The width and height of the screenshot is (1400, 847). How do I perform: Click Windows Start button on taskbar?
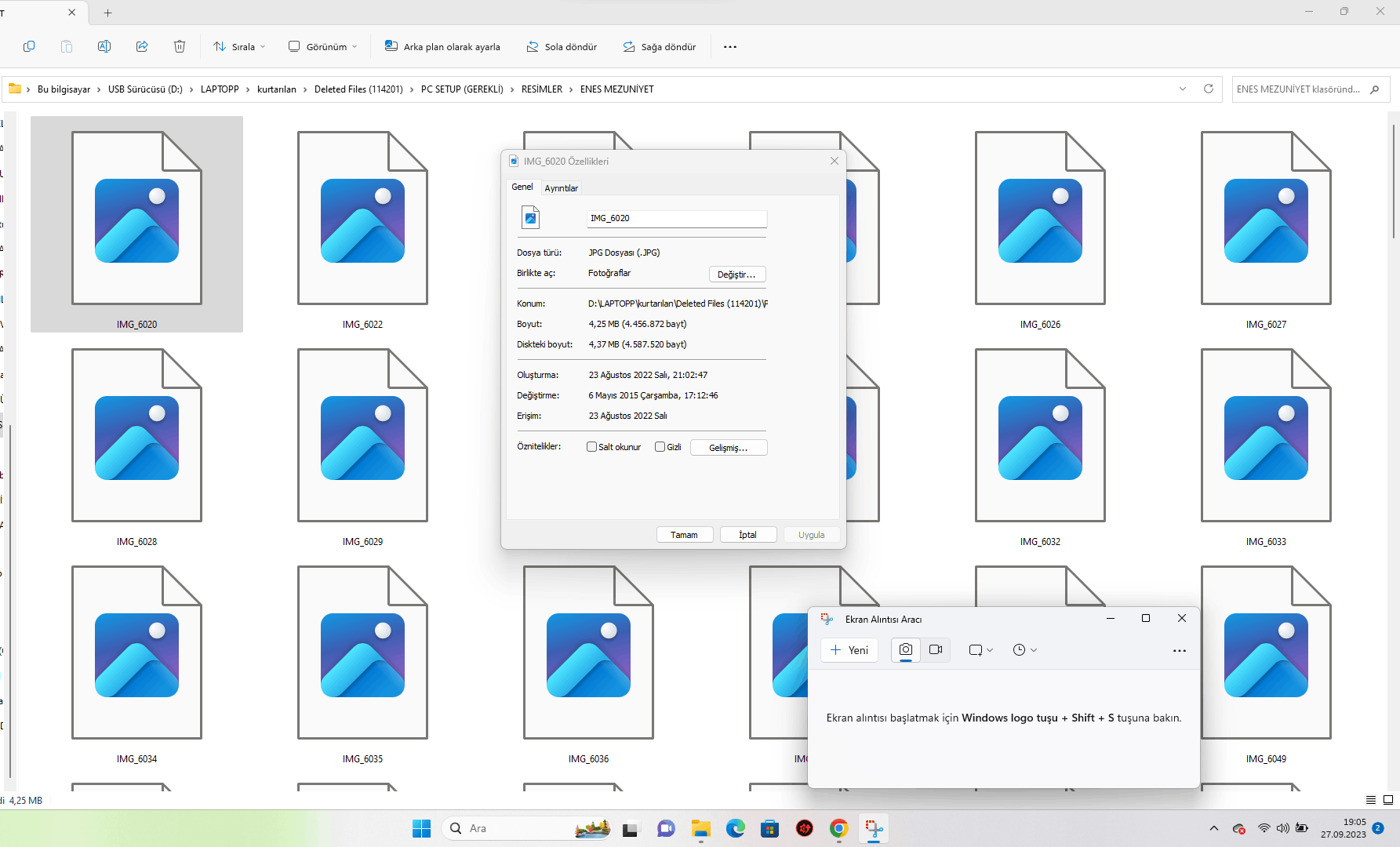[421, 828]
